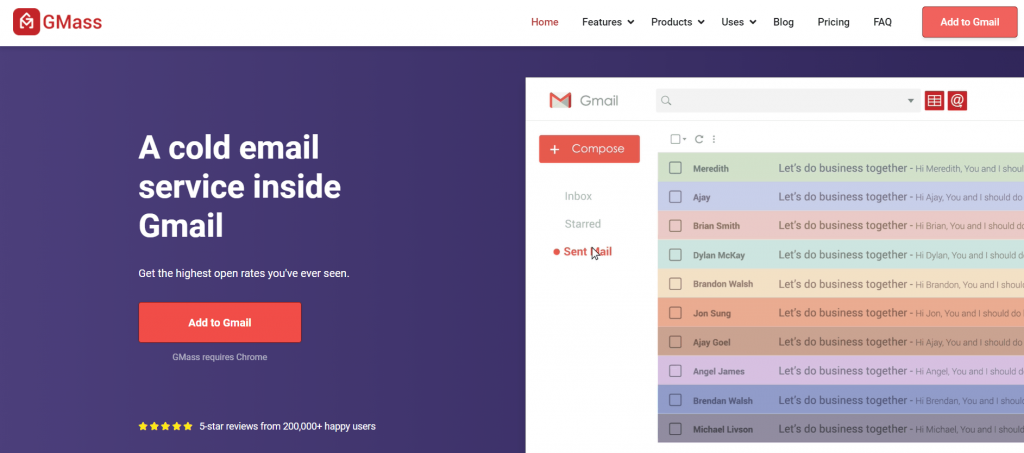Click the five-star rating icons
The height and width of the screenshot is (453, 1024).
(x=165, y=426)
